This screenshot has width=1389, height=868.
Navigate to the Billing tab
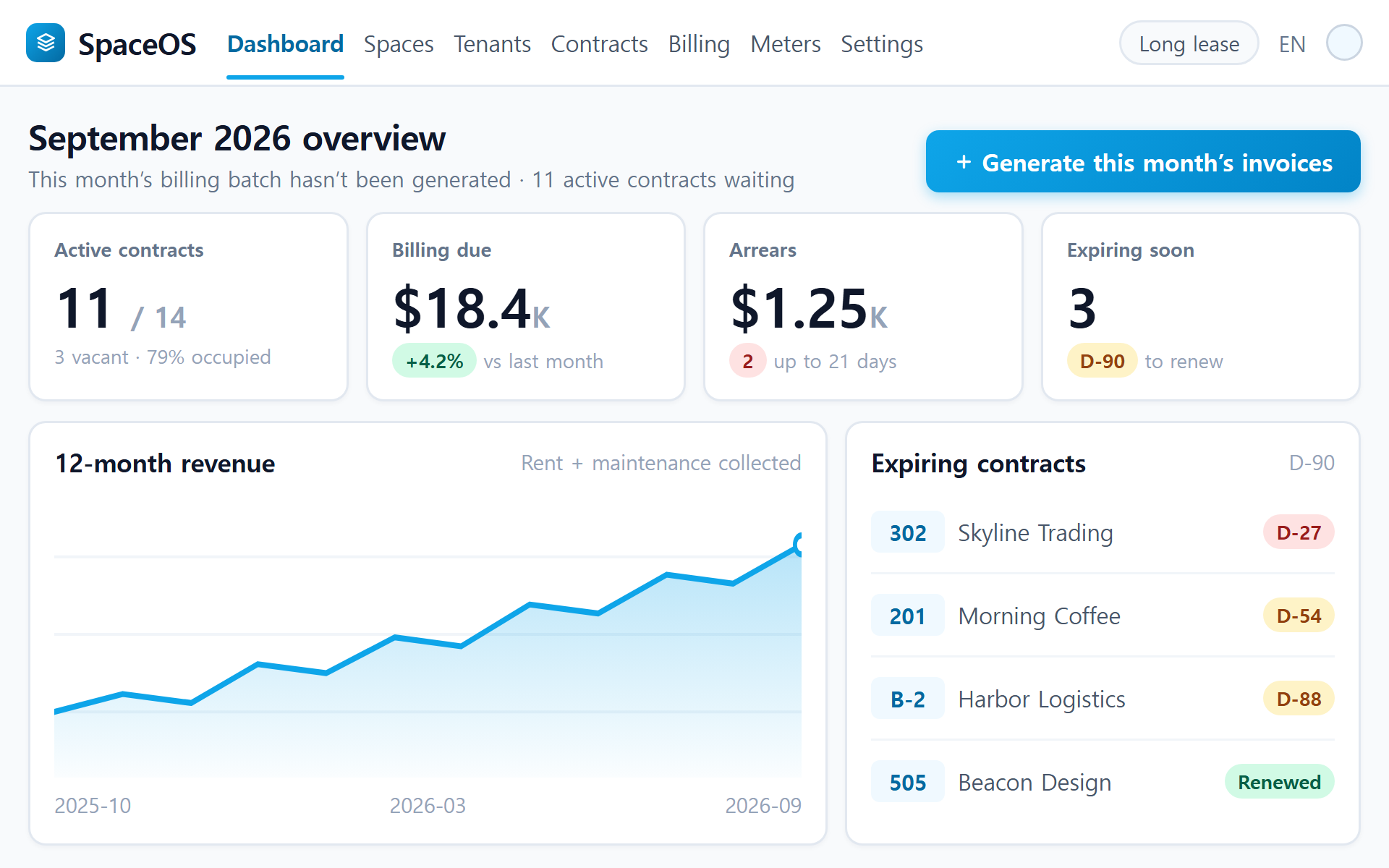(699, 44)
